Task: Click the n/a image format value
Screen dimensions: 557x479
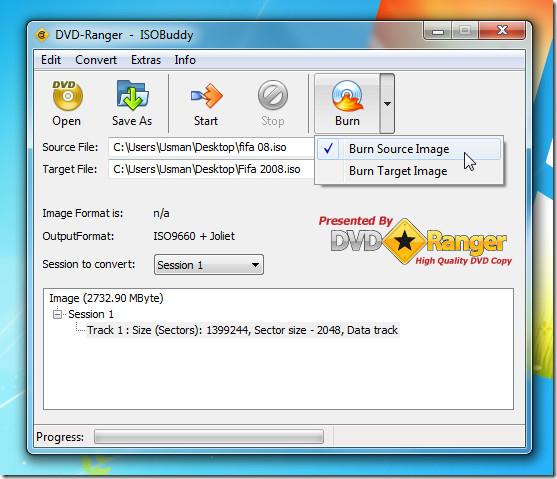Action: pyautogui.click(x=161, y=214)
